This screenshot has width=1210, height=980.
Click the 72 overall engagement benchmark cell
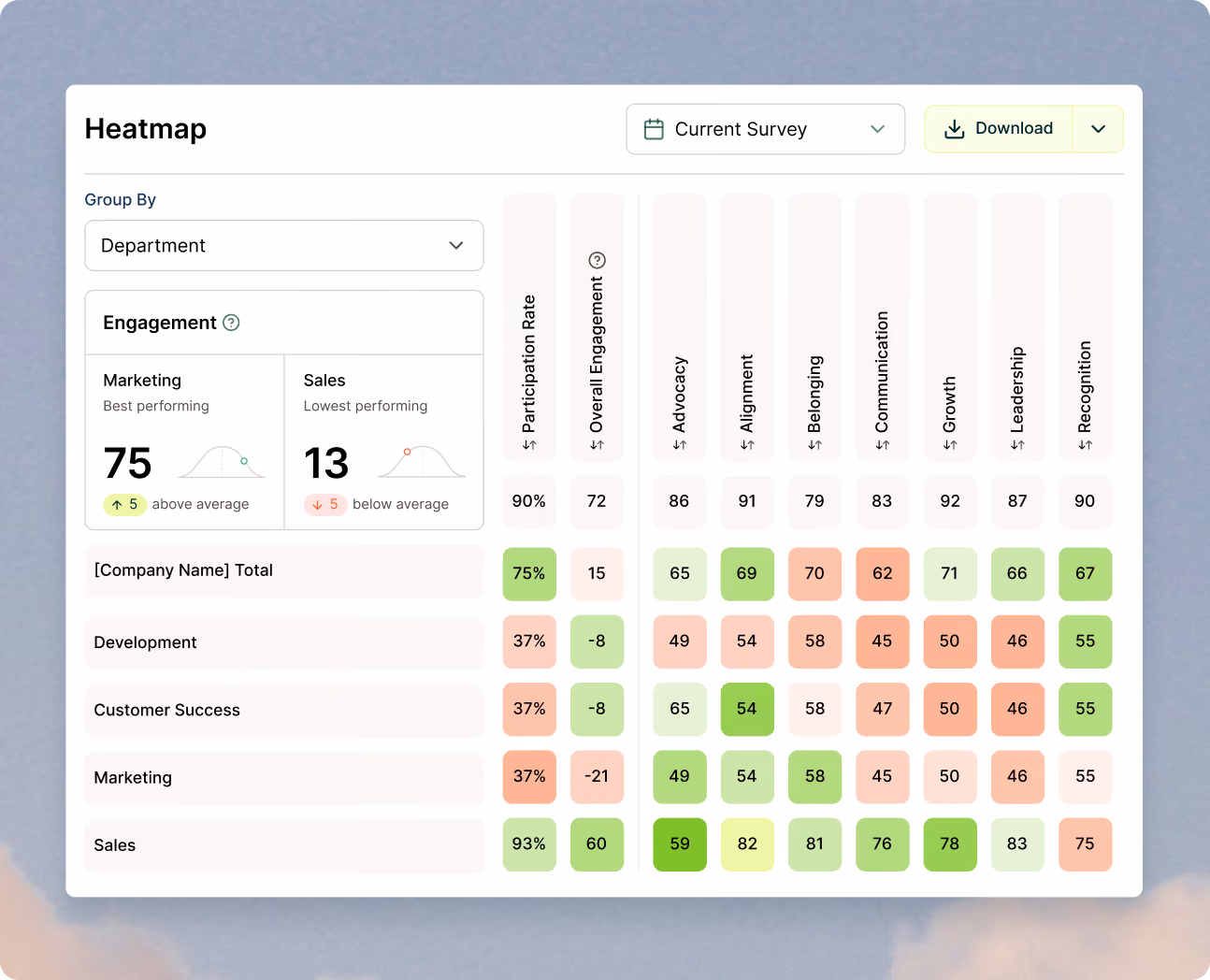pyautogui.click(x=597, y=501)
